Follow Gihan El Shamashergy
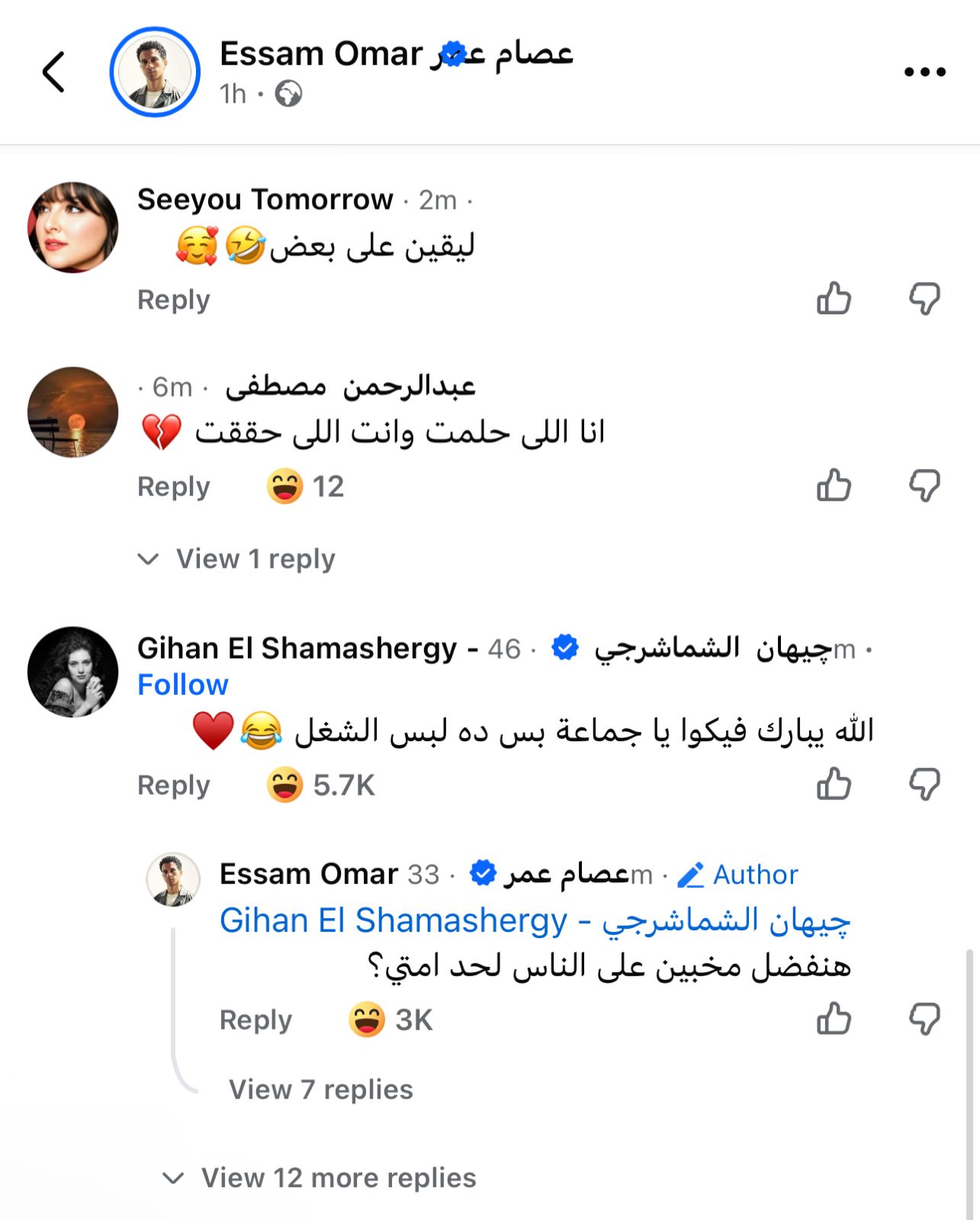Viewport: 980px width, 1220px height. click(x=183, y=685)
